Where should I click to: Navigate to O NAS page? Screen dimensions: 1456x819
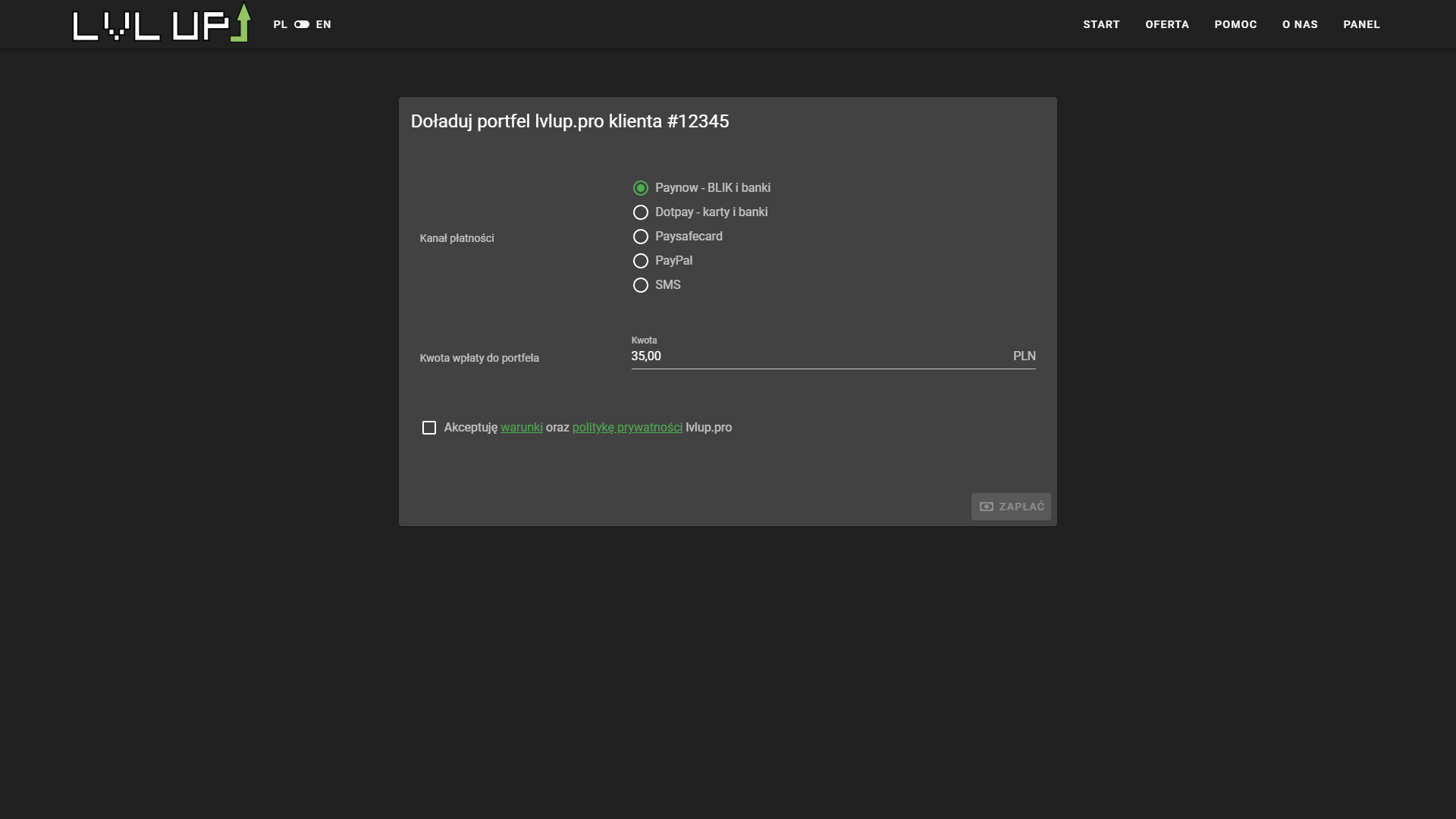pos(1300,24)
